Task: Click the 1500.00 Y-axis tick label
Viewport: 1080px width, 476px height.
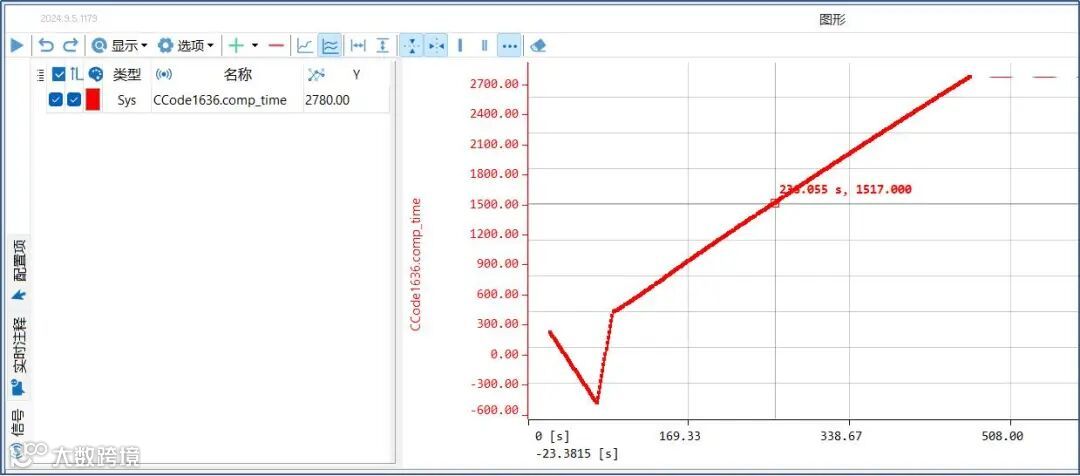Action: [495, 205]
